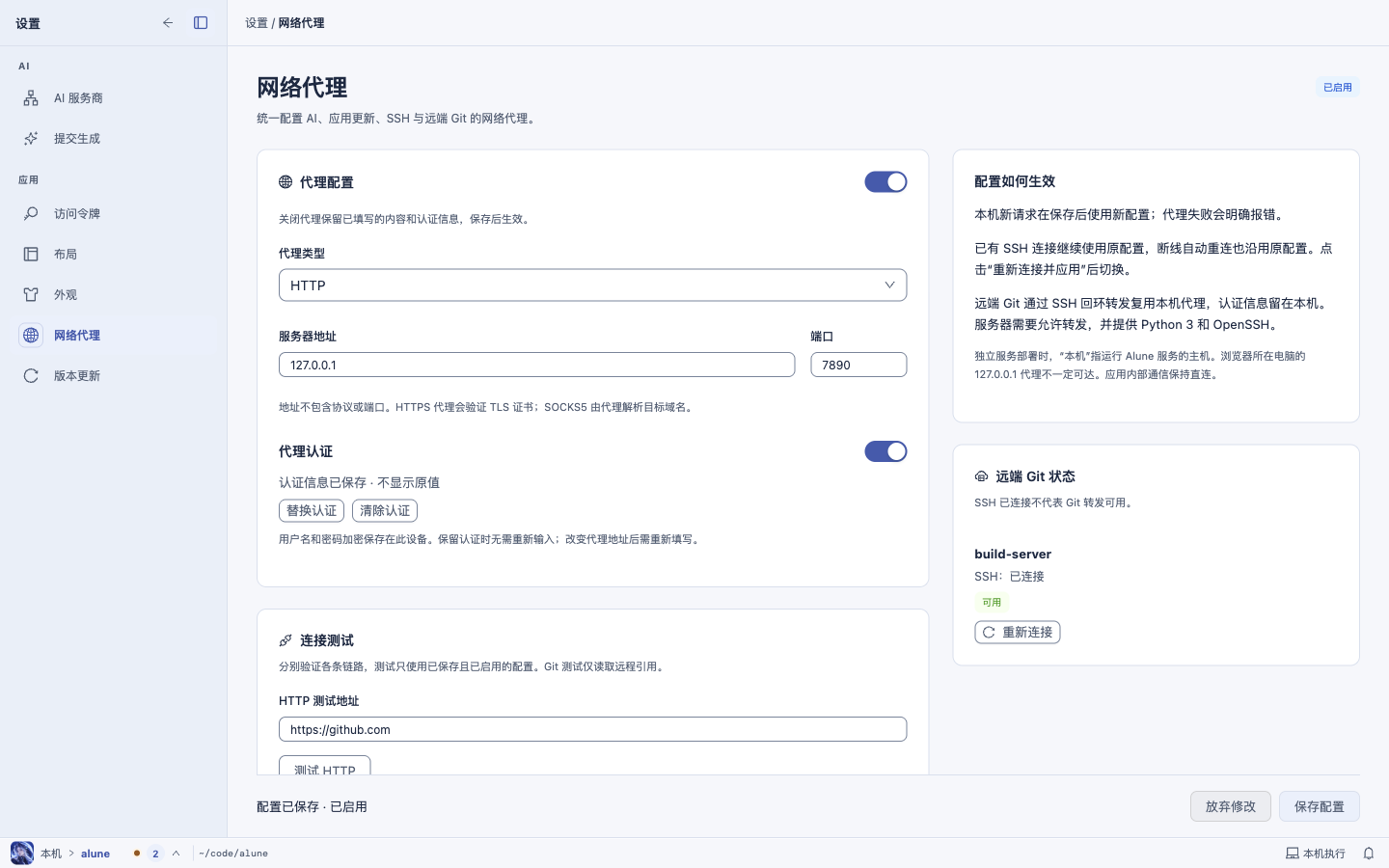Click the 保存配置 button

1320,806
